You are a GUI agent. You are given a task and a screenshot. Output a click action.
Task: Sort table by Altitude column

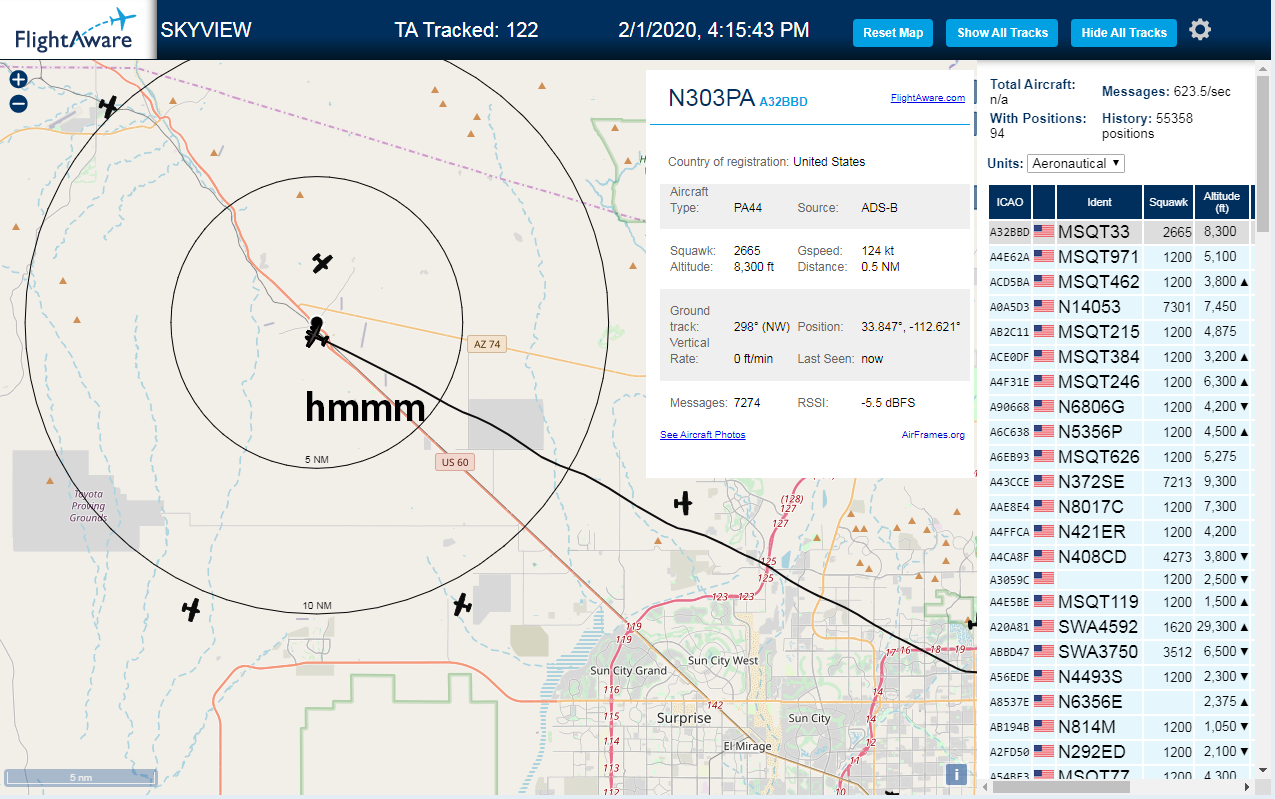coord(1222,202)
